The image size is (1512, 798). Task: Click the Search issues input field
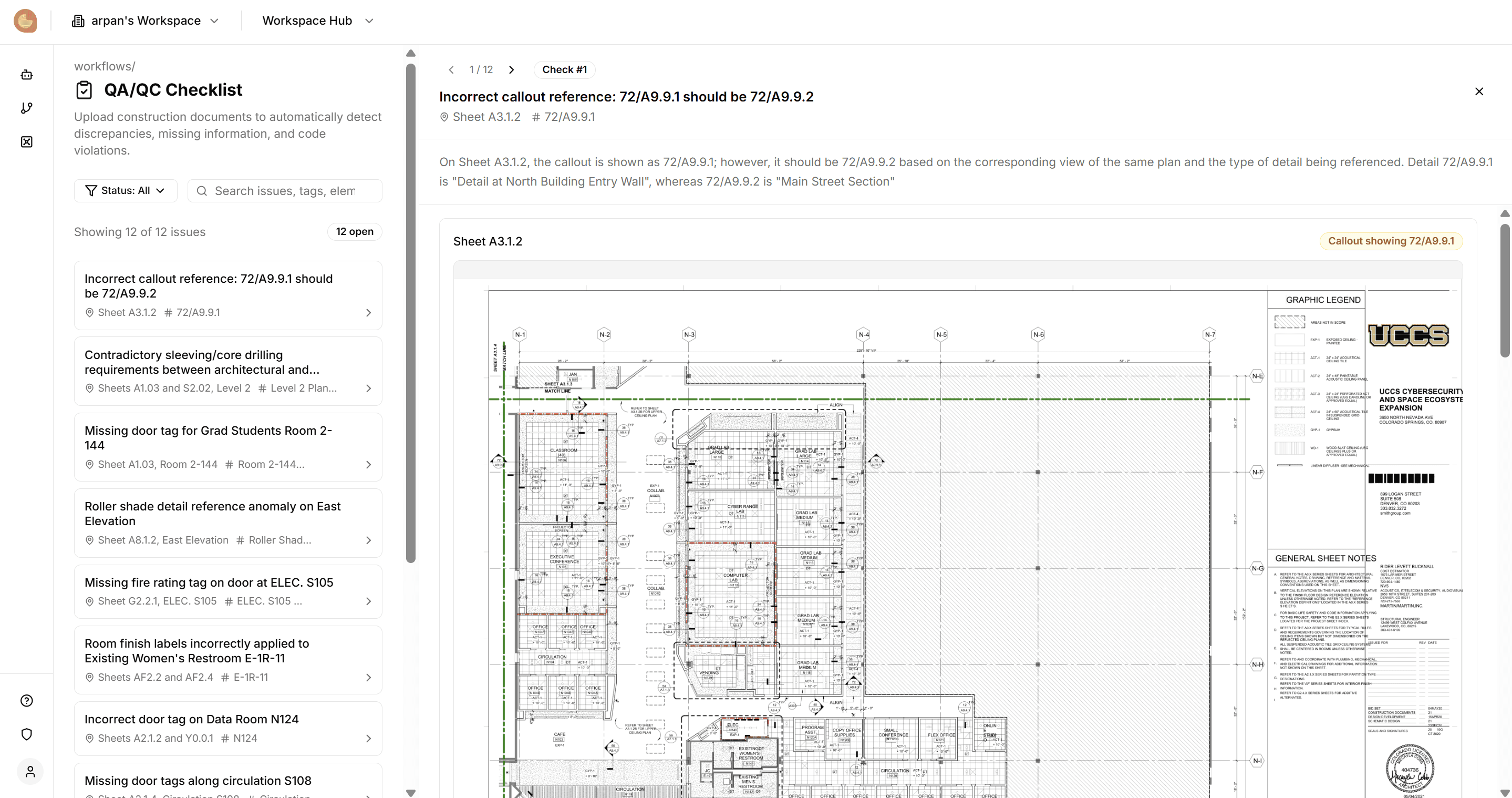(285, 191)
